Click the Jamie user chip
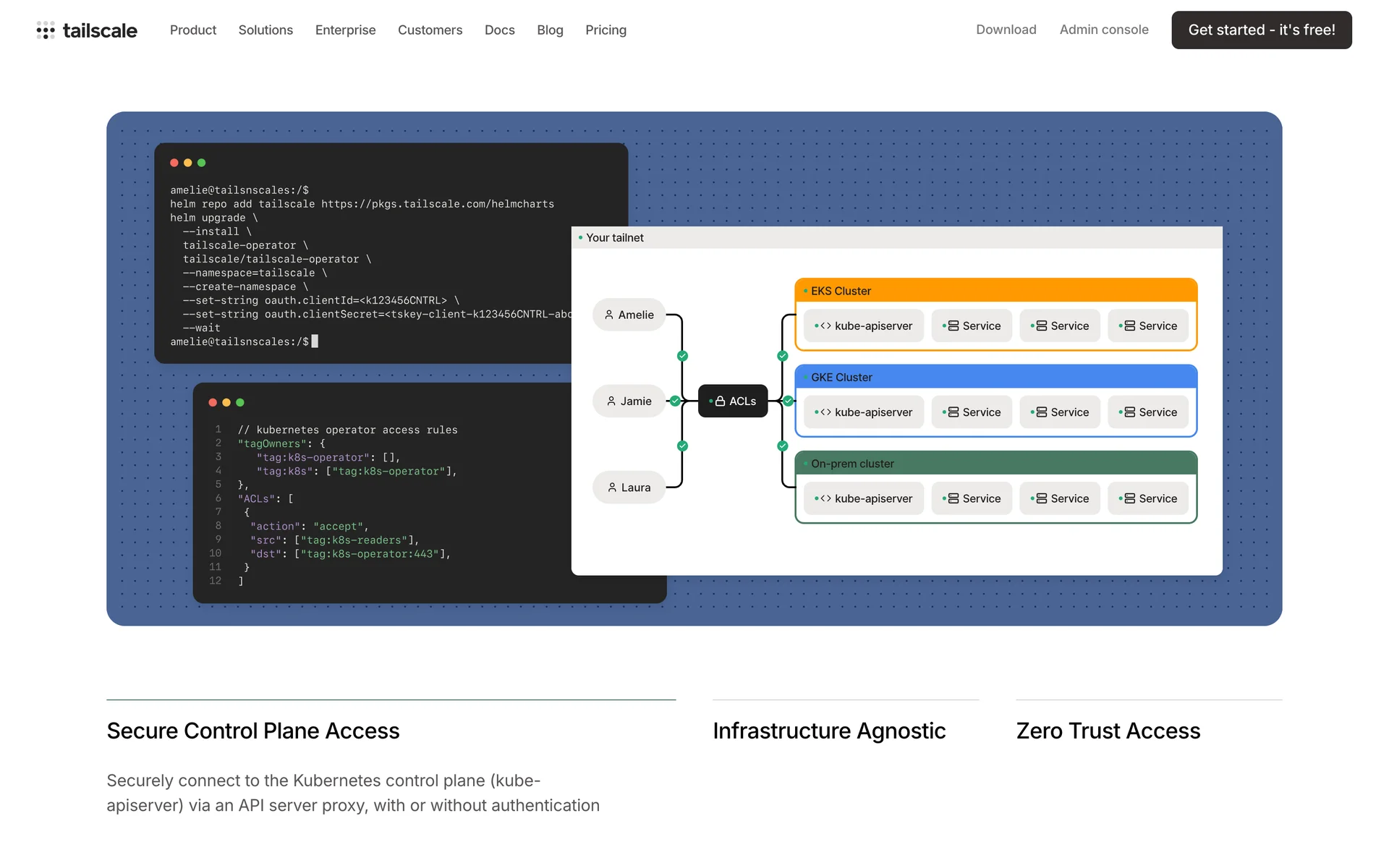1389x868 pixels. (x=629, y=401)
